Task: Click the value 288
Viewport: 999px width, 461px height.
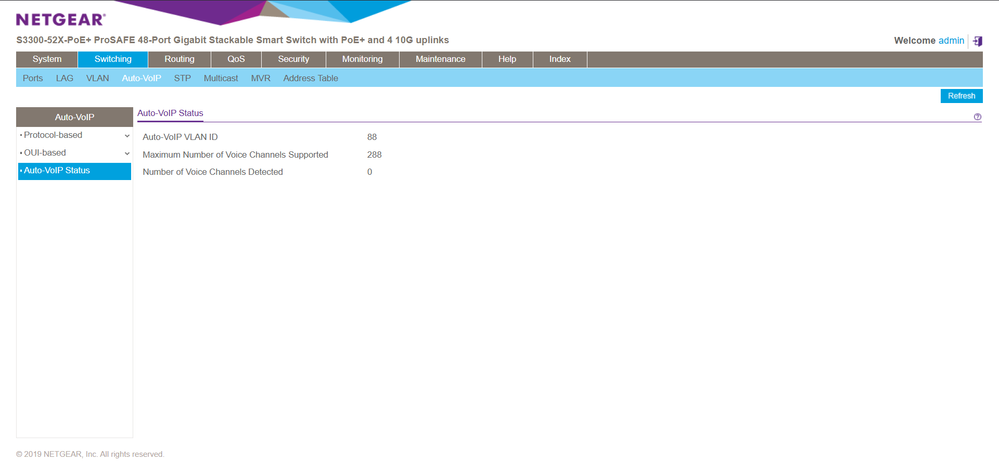Action: (375, 155)
